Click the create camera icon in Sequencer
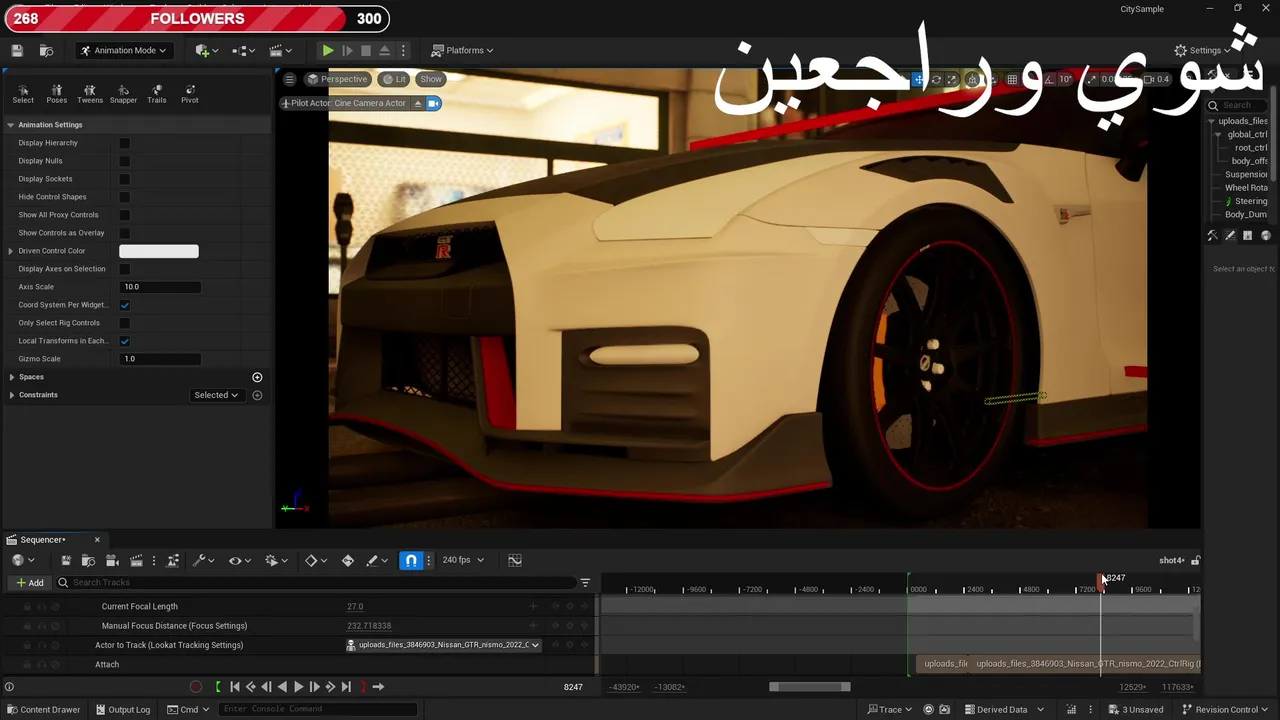Viewport: 1280px width, 720px height. pos(113,561)
